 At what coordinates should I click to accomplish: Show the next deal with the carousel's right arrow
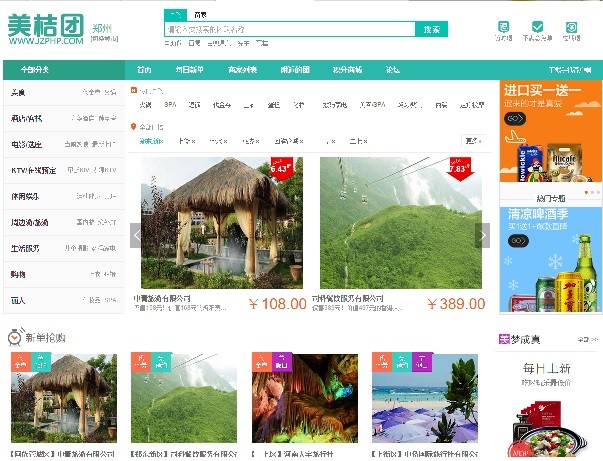(x=483, y=235)
